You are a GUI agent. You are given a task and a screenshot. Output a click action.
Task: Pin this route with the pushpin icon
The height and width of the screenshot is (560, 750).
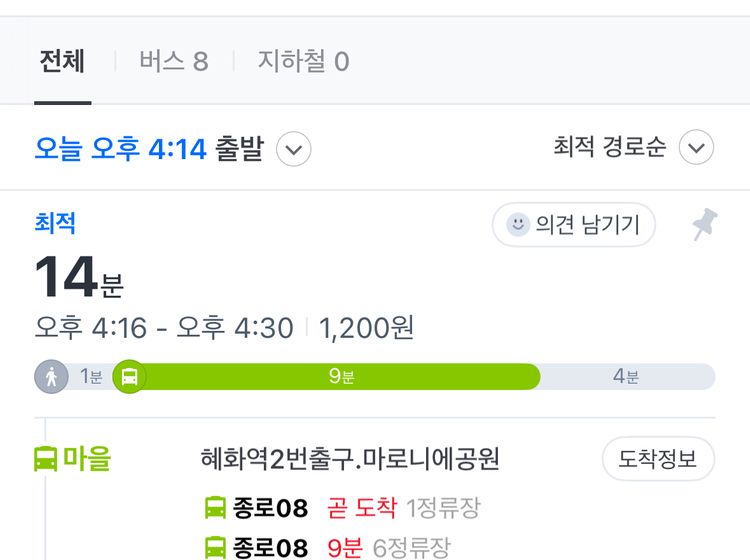[x=705, y=224]
